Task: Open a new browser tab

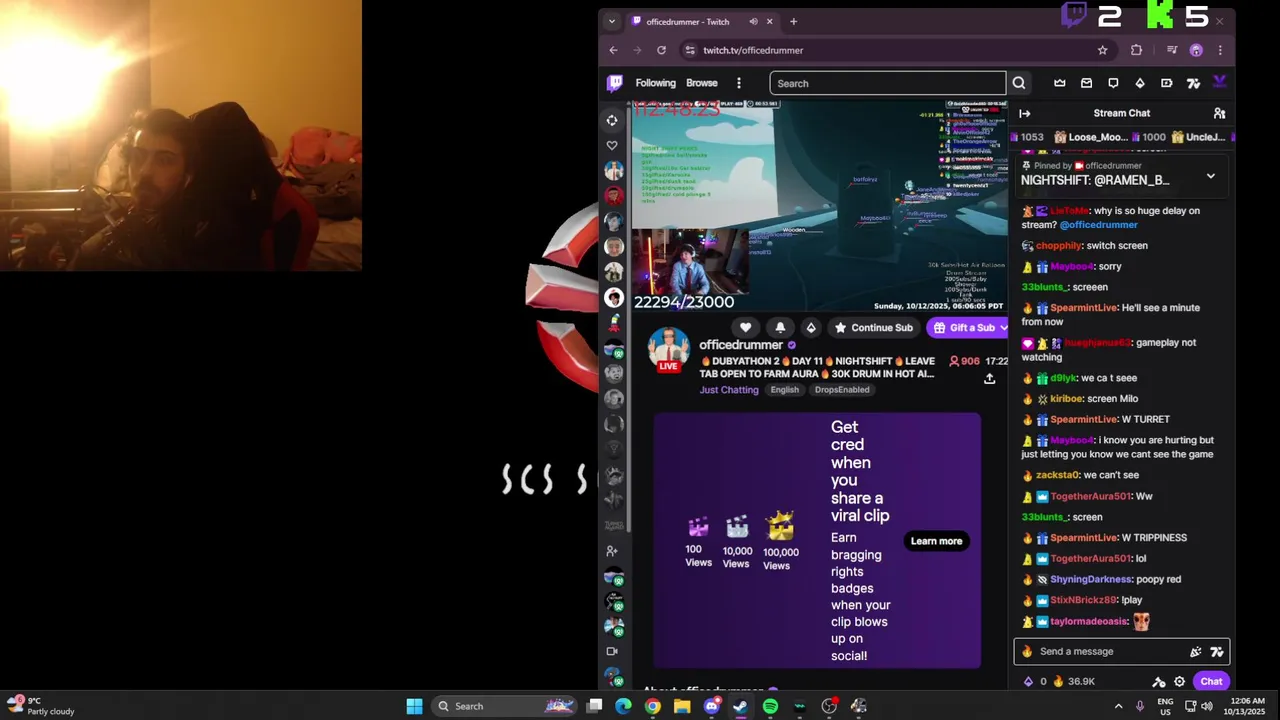Action: (793, 21)
